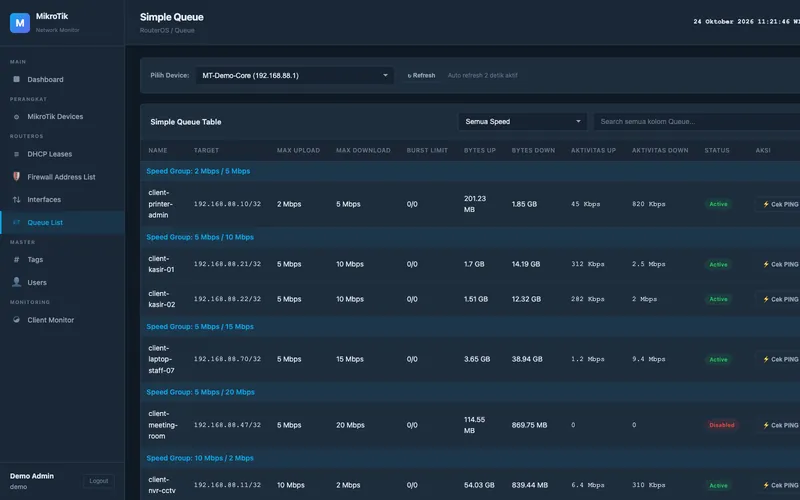This screenshot has height=500, width=800.
Task: Click the MikroTik M logo icon
Action: pyautogui.click(x=20, y=23)
